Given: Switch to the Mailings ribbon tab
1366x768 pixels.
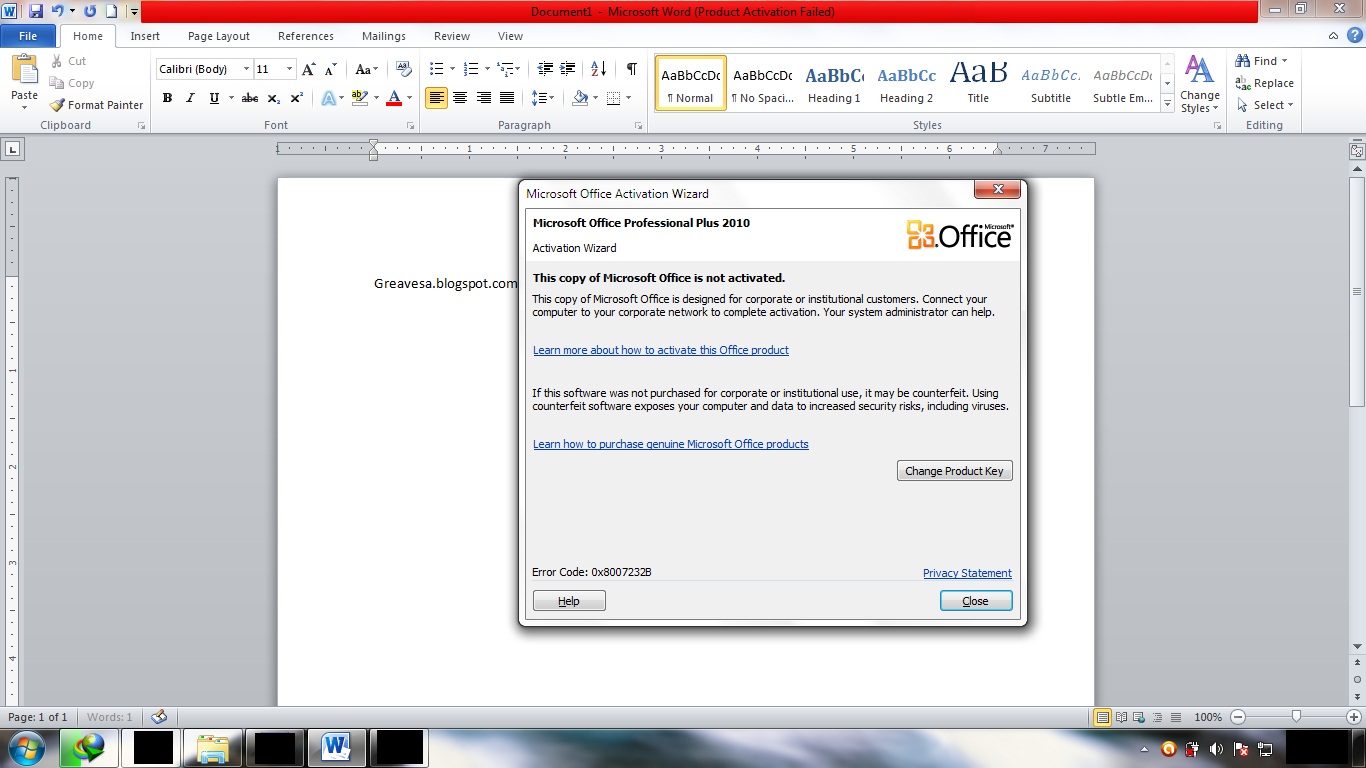Looking at the screenshot, I should click(x=383, y=36).
